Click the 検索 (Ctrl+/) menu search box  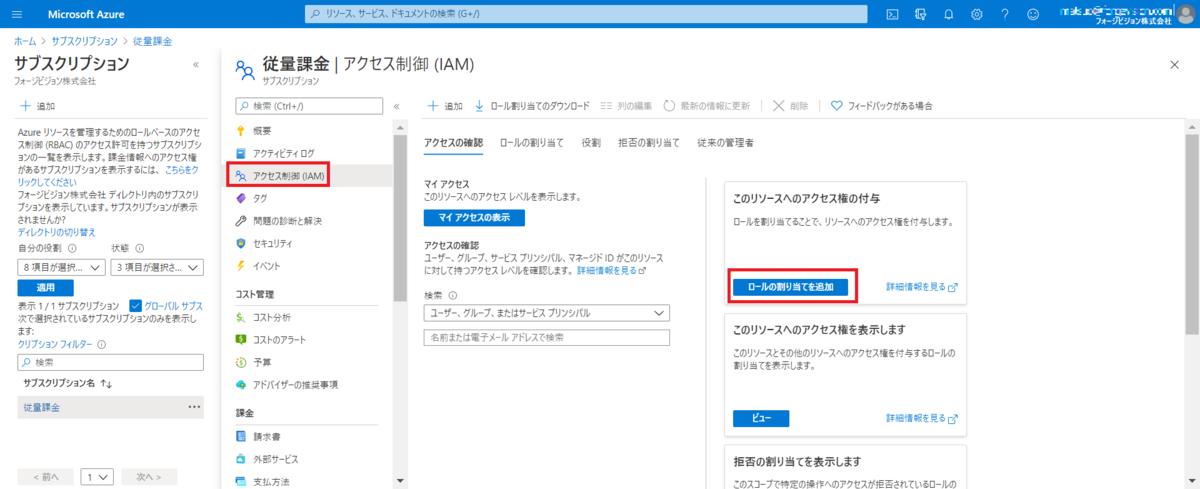coord(308,106)
